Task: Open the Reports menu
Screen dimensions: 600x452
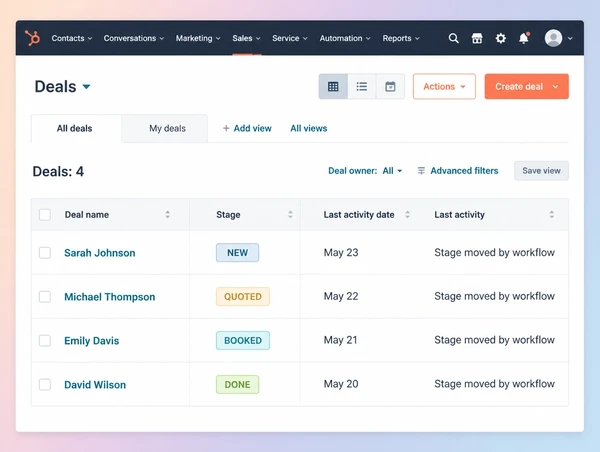Action: [401, 38]
